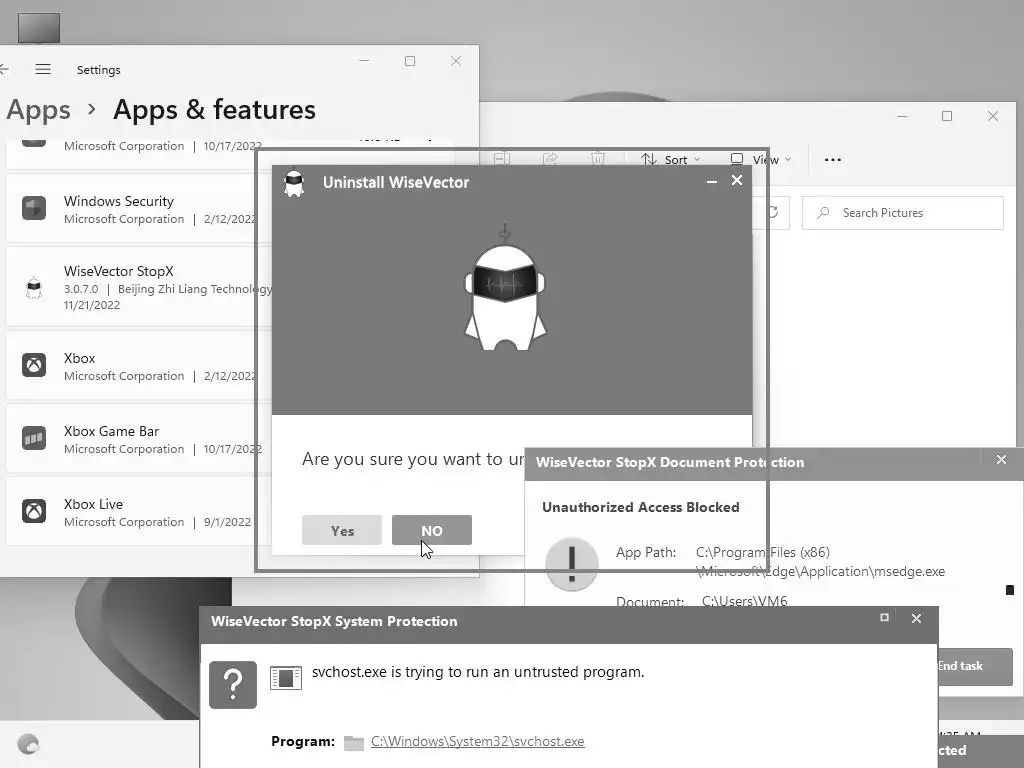The height and width of the screenshot is (768, 1024).
Task: Open the Settings hamburger navigation menu
Action: click(x=43, y=69)
